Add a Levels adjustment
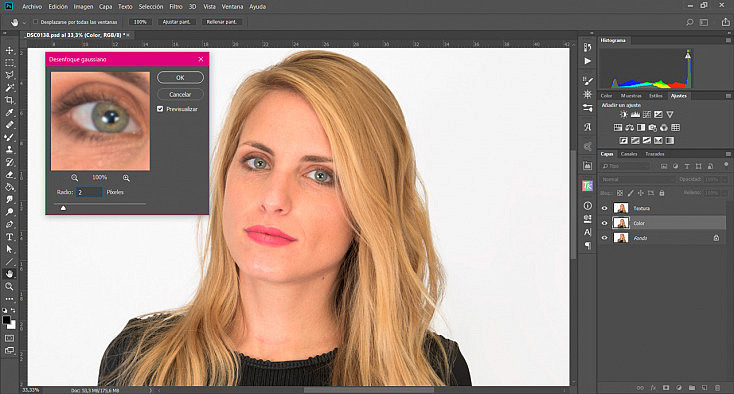The width and height of the screenshot is (734, 394). click(635, 114)
